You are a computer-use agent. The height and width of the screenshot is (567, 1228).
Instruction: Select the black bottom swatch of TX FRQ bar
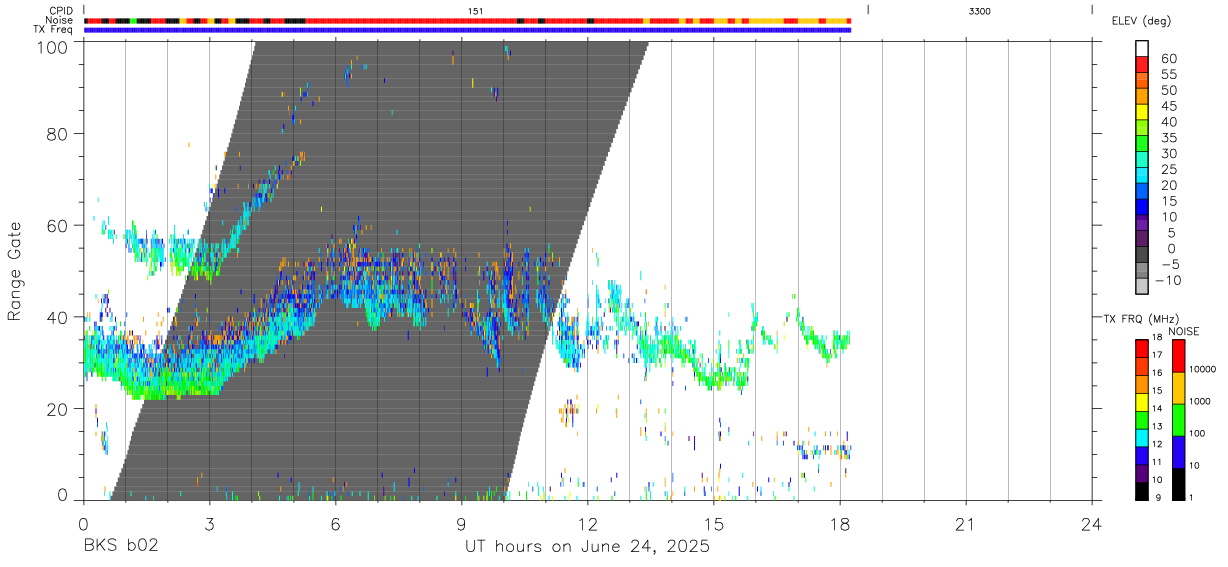[x=1142, y=491]
